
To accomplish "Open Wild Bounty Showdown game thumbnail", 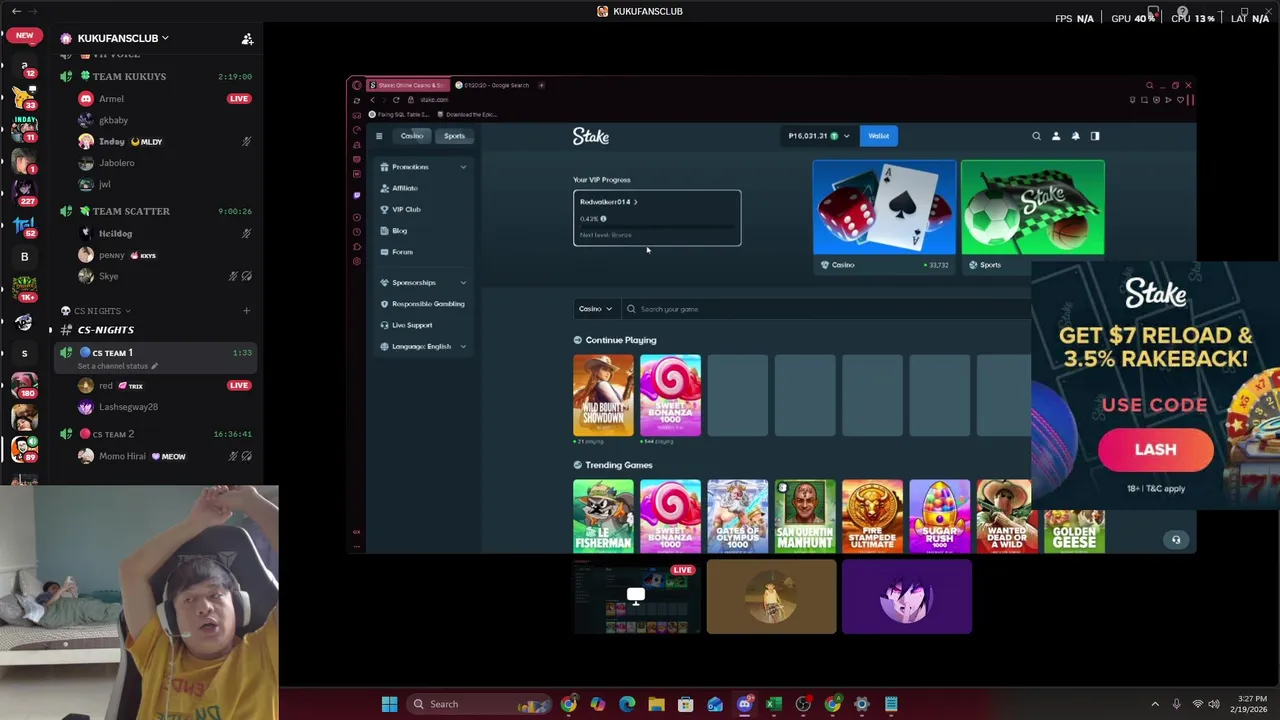I will pos(603,396).
